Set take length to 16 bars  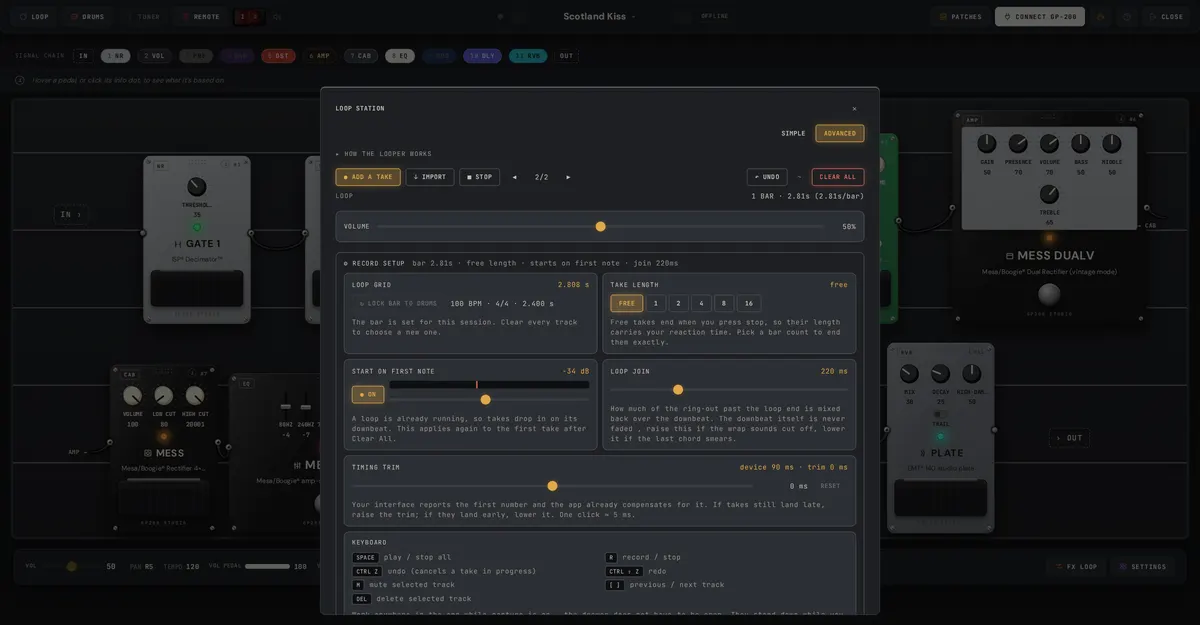749,303
